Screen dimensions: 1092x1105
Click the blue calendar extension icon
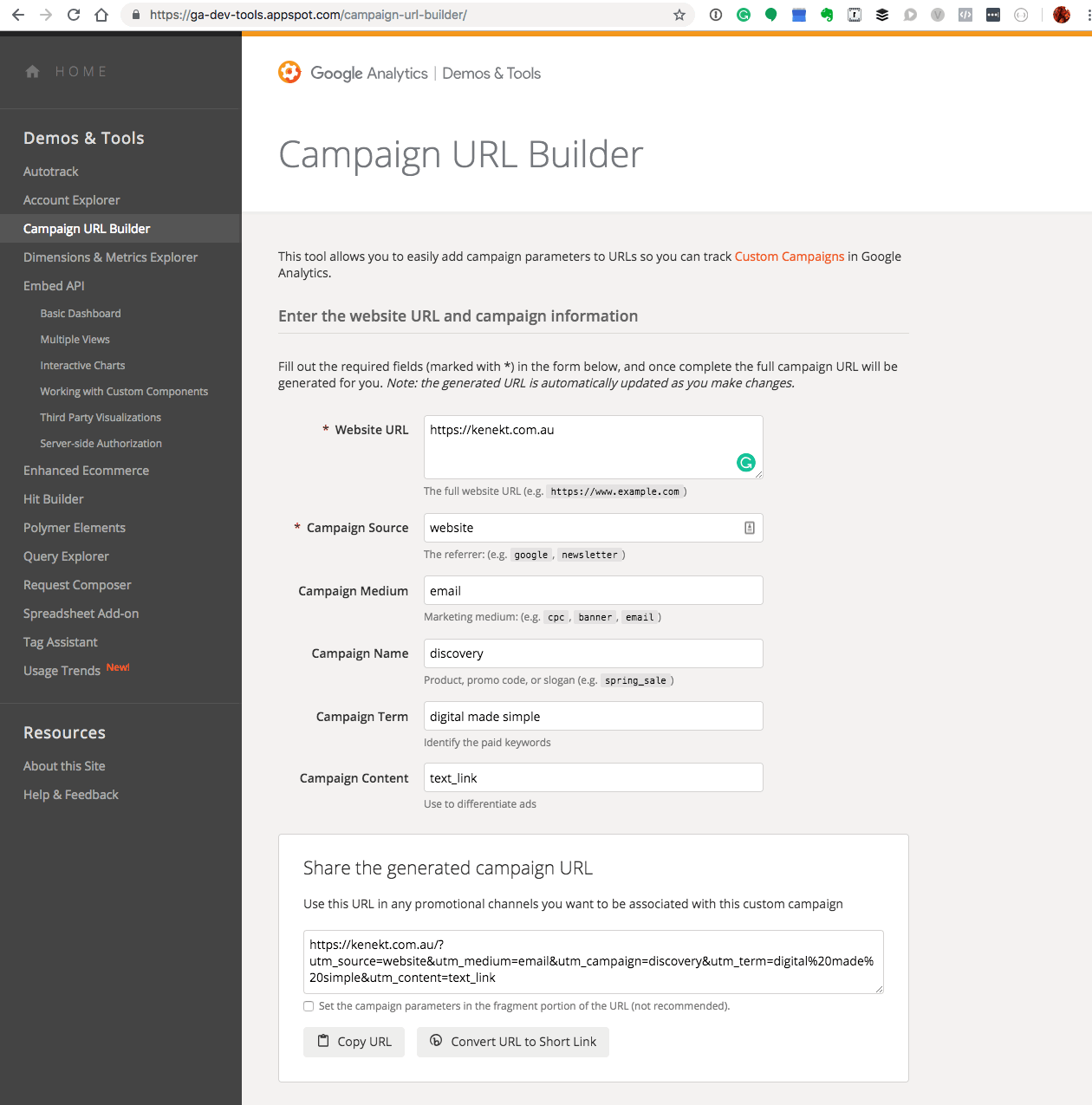[799, 15]
